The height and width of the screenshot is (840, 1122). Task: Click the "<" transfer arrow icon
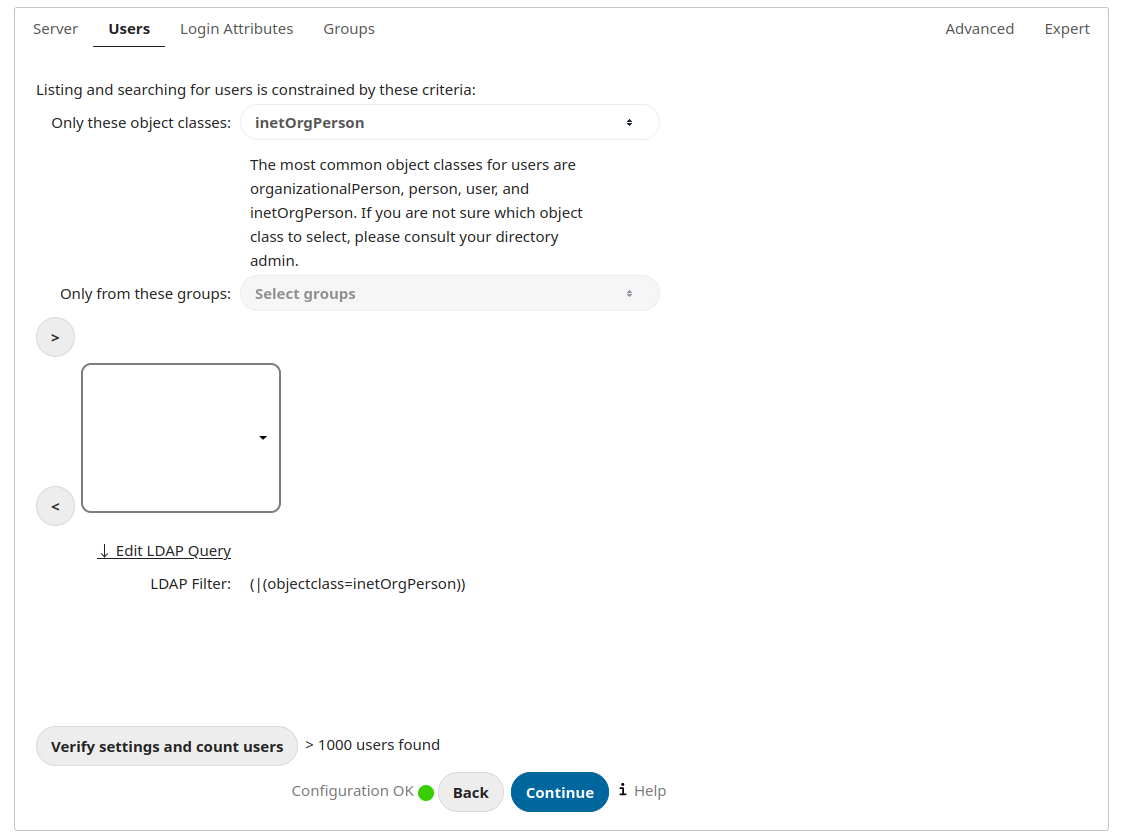pos(55,506)
